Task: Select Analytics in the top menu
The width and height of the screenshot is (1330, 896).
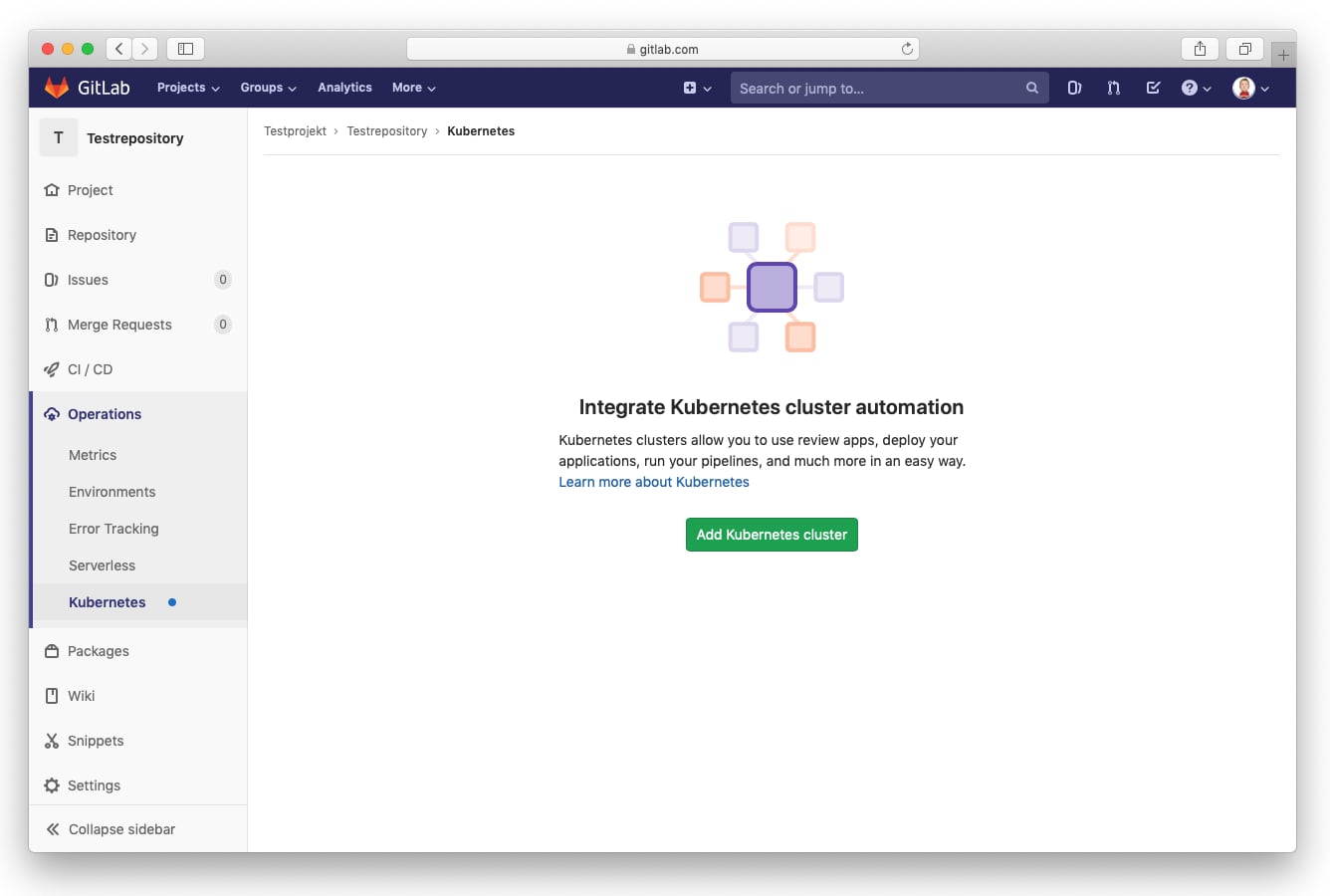Action: click(x=344, y=88)
